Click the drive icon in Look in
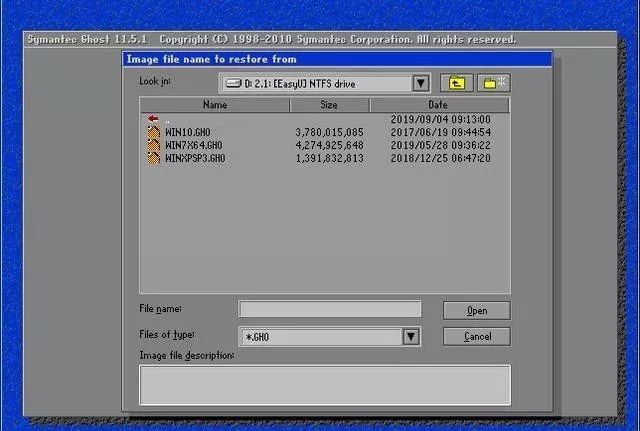Screen dimensions: 640x431 tap(233, 84)
